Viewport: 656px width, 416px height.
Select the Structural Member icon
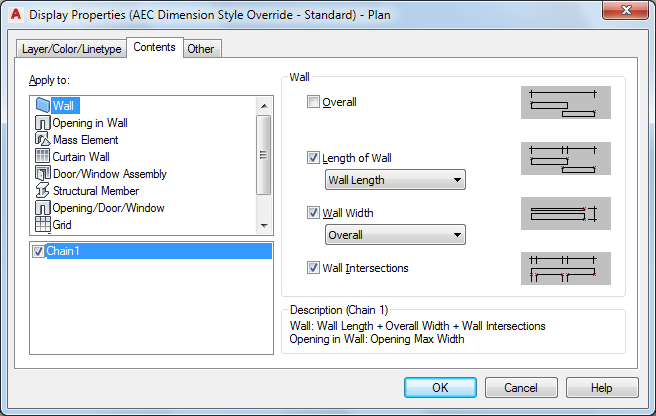point(42,191)
